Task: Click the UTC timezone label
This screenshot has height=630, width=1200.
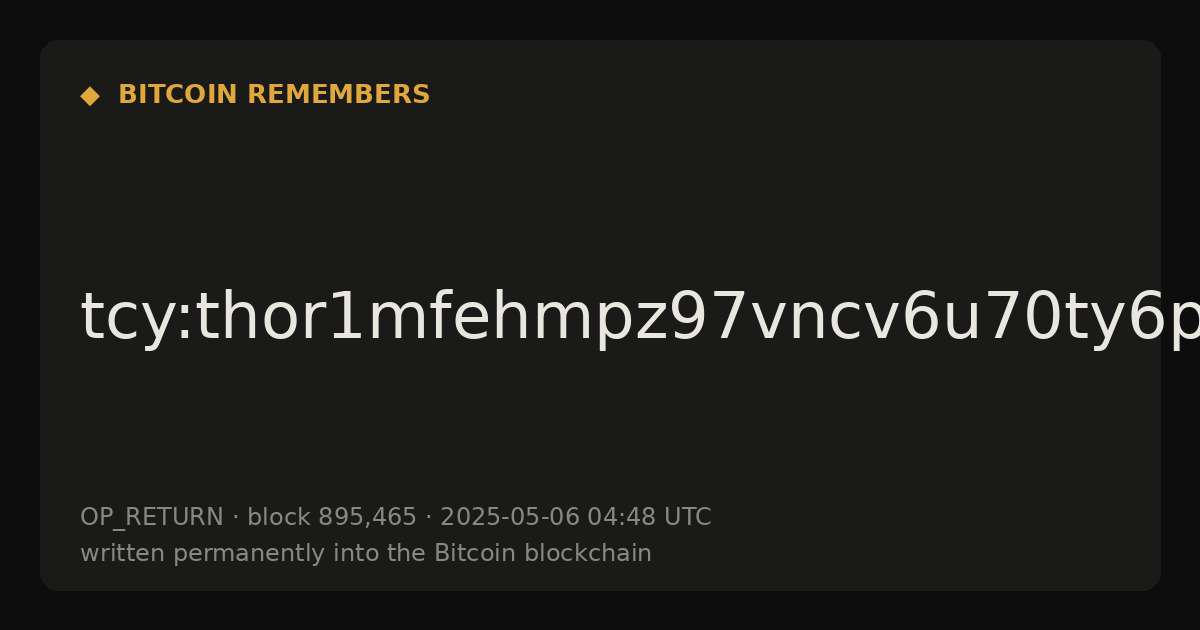Action: [687, 517]
